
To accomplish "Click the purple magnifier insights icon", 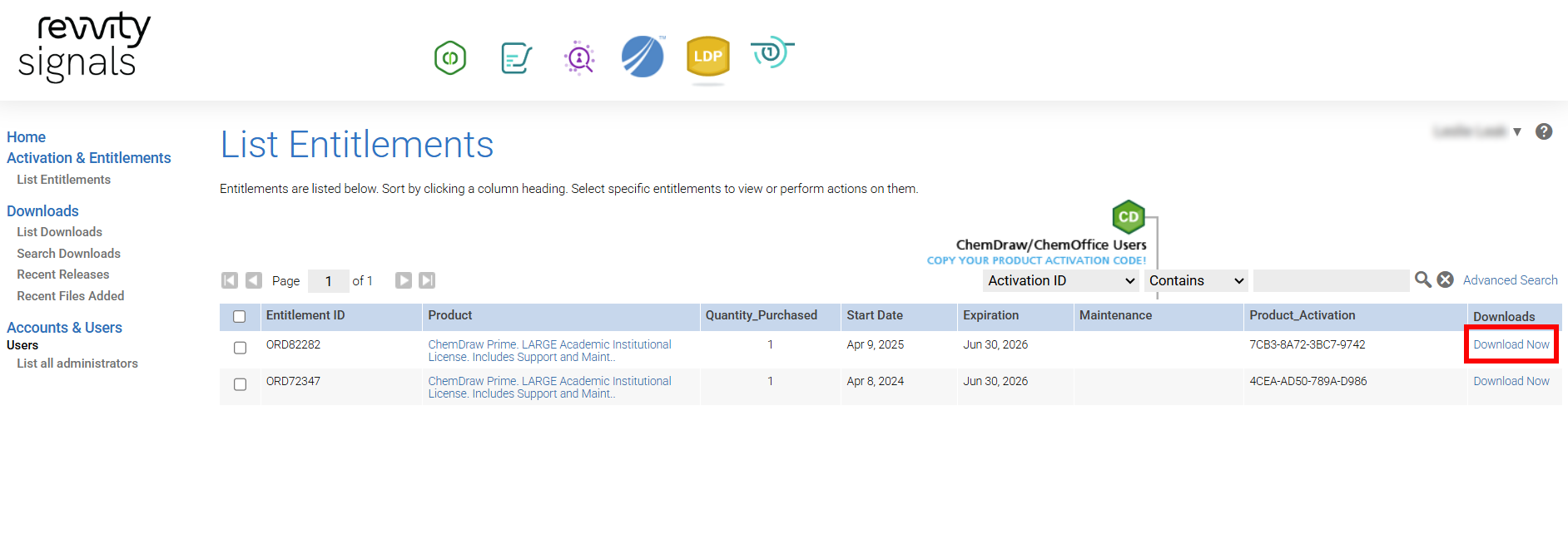I will (x=579, y=58).
